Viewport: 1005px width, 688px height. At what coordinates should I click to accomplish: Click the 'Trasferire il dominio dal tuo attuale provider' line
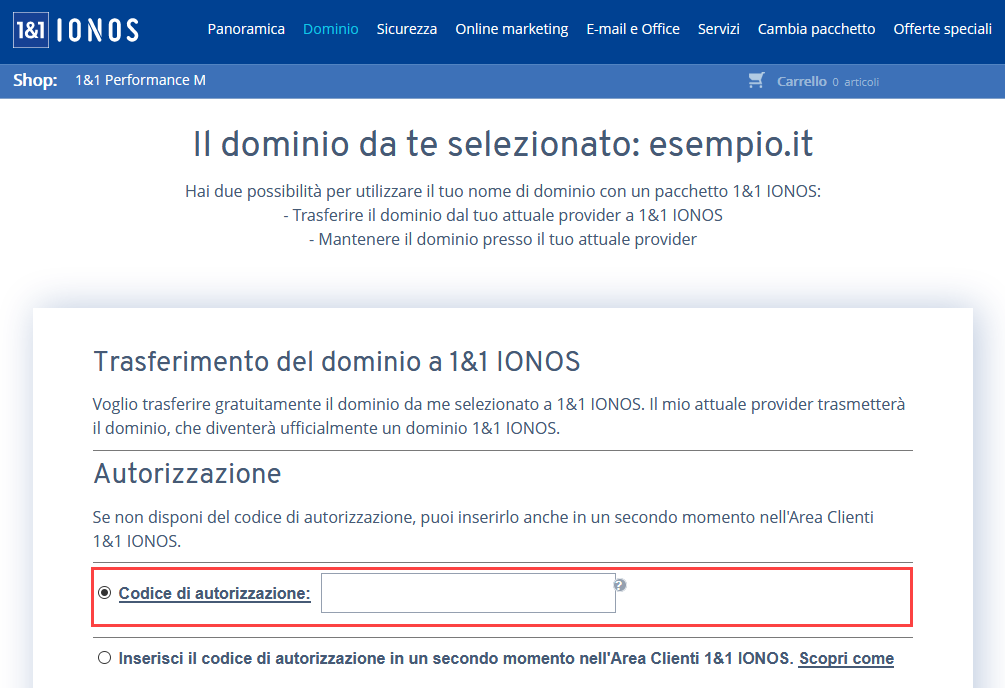click(503, 215)
